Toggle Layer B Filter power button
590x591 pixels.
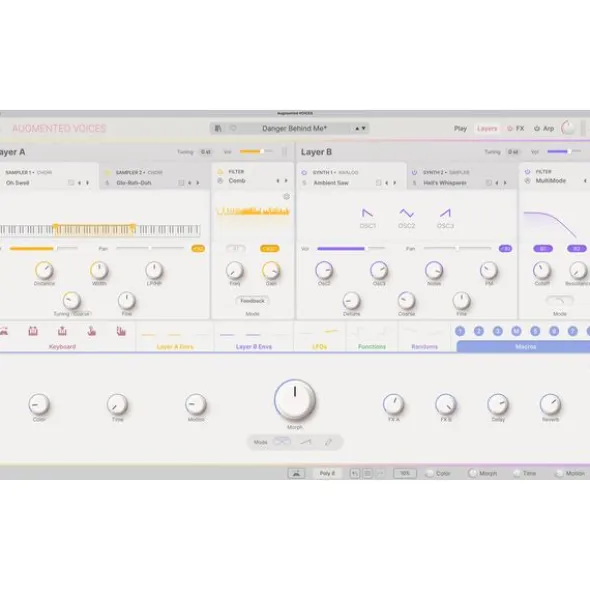click(x=527, y=172)
